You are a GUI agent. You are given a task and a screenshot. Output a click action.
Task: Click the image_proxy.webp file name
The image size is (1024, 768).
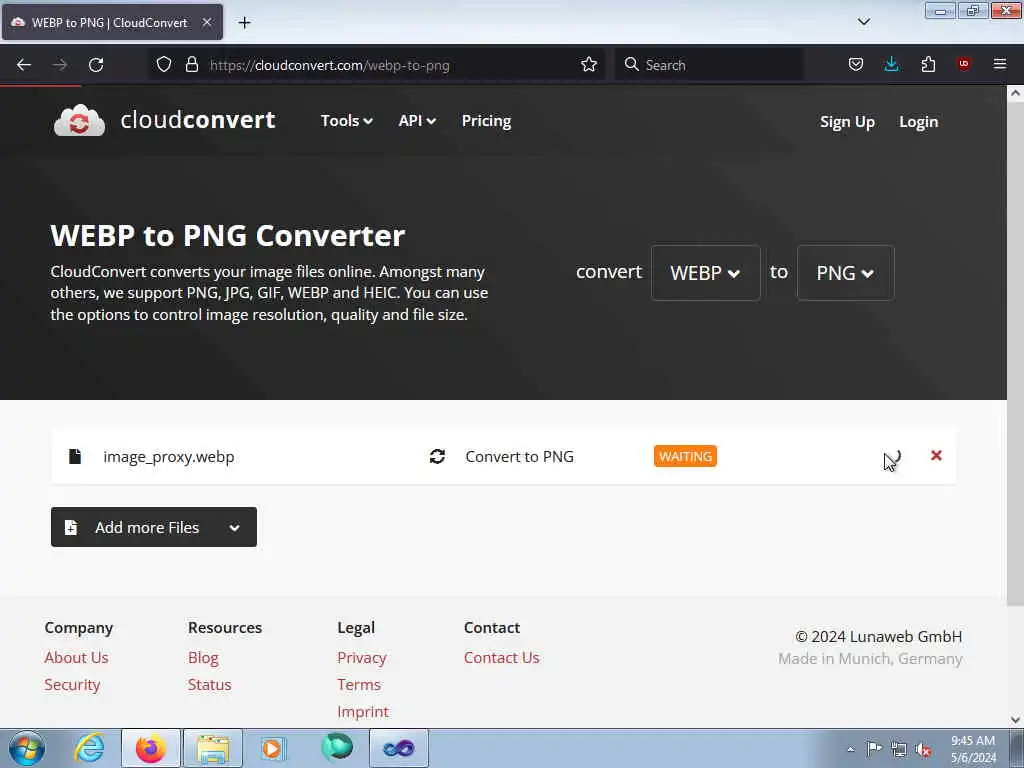pos(168,456)
